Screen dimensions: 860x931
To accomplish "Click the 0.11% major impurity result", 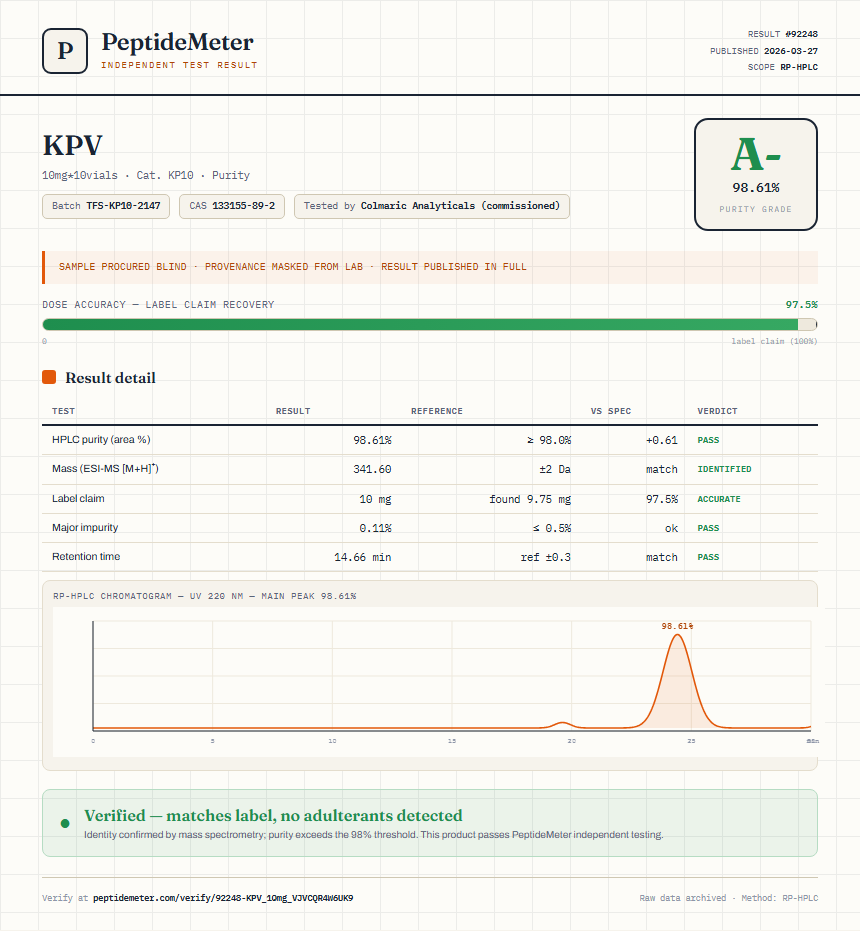I will tap(375, 528).
